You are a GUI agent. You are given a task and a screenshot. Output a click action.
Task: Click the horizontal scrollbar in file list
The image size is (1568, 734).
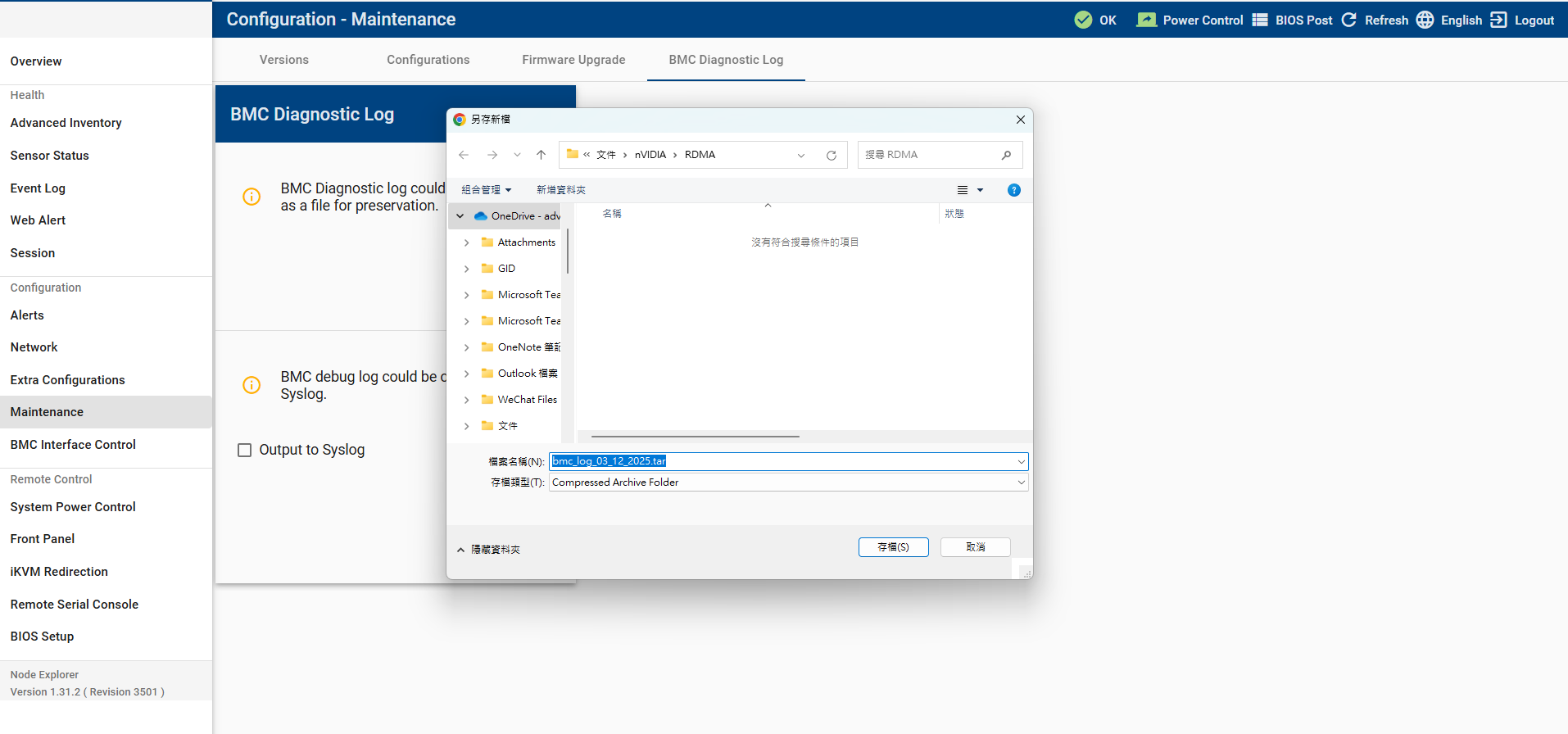pyautogui.click(x=695, y=437)
